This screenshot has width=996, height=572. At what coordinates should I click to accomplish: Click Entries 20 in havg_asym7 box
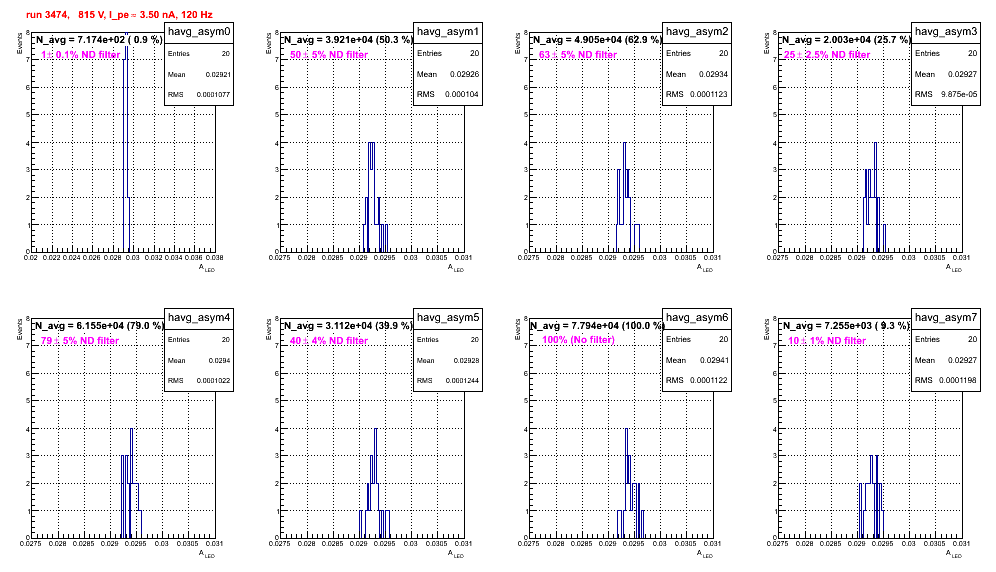(x=946, y=339)
